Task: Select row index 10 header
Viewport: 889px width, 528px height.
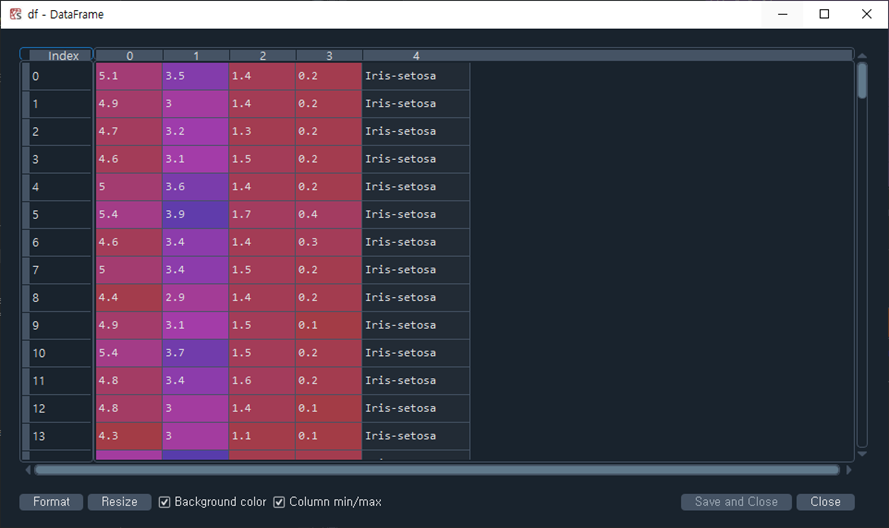Action: coord(57,353)
